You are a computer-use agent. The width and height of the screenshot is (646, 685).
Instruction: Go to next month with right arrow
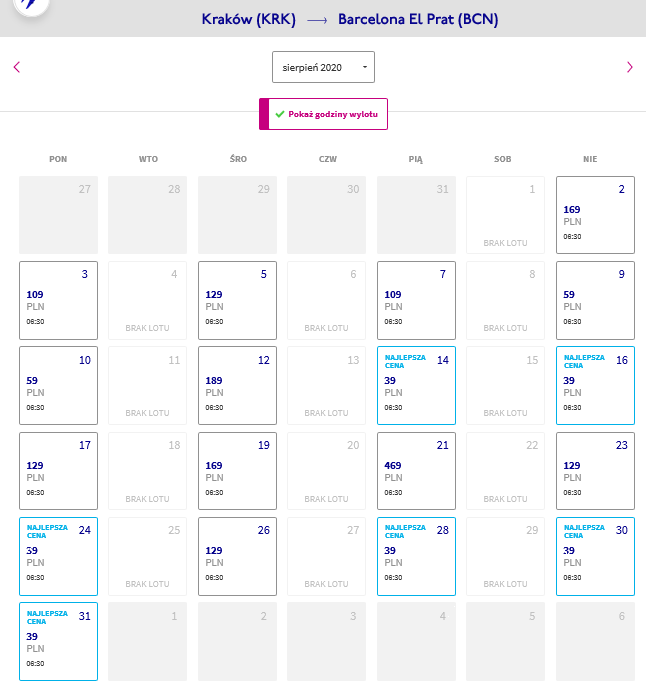tap(629, 67)
